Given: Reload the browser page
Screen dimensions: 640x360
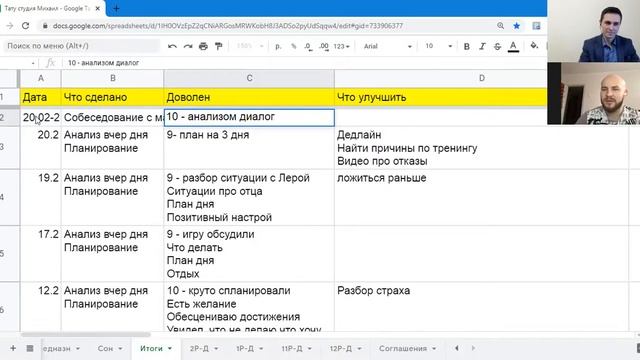Looking at the screenshot, I should [25, 26].
